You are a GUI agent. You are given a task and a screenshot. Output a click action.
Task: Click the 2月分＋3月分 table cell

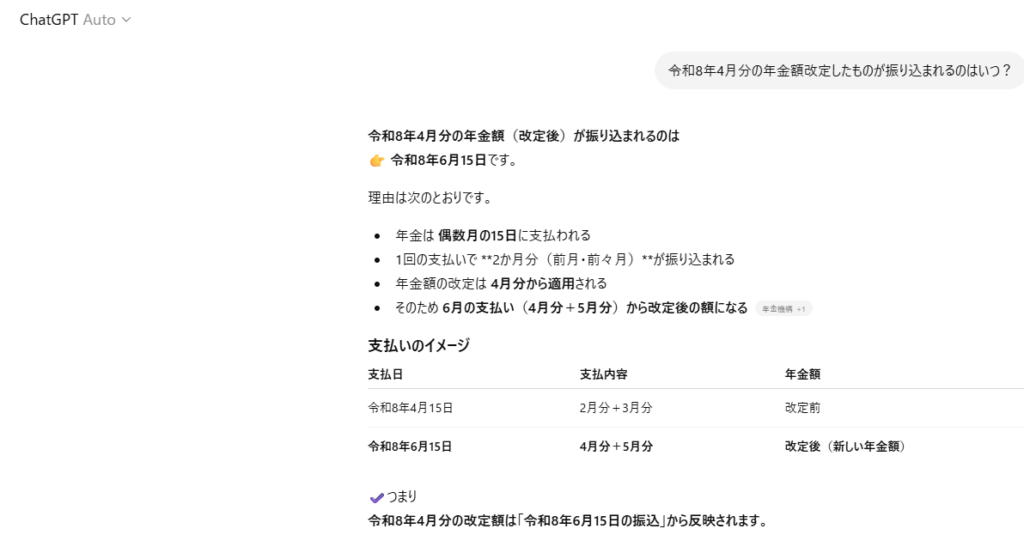[x=615, y=408]
